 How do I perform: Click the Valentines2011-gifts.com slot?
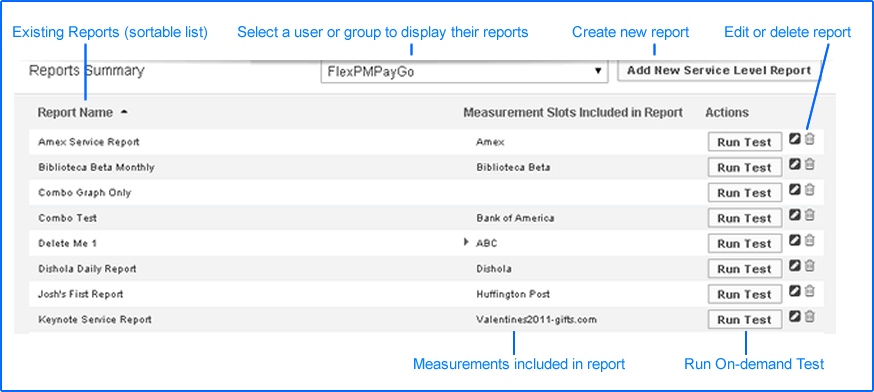pyautogui.click(x=537, y=320)
